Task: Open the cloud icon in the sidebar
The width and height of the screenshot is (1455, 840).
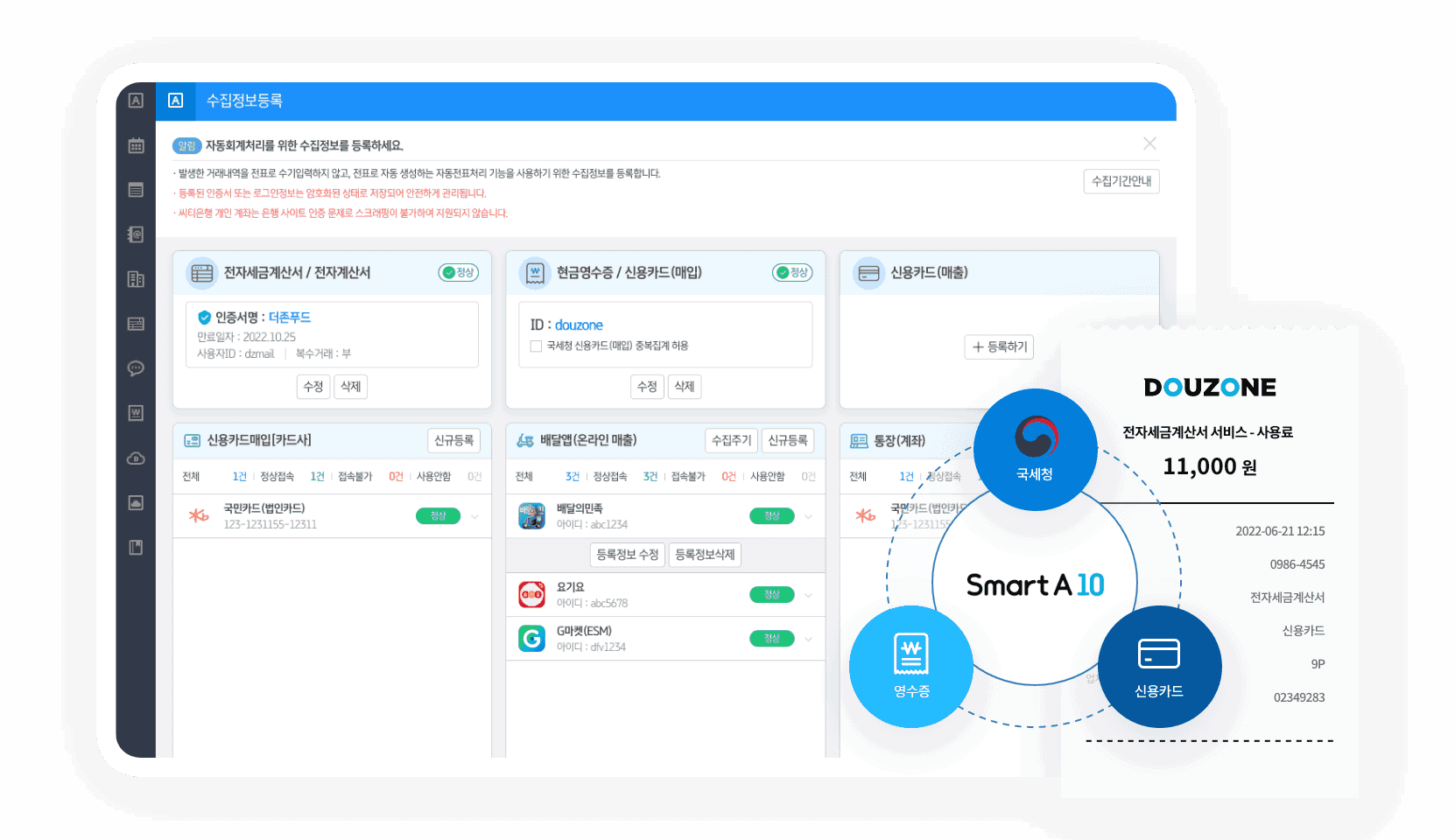Action: (136, 458)
